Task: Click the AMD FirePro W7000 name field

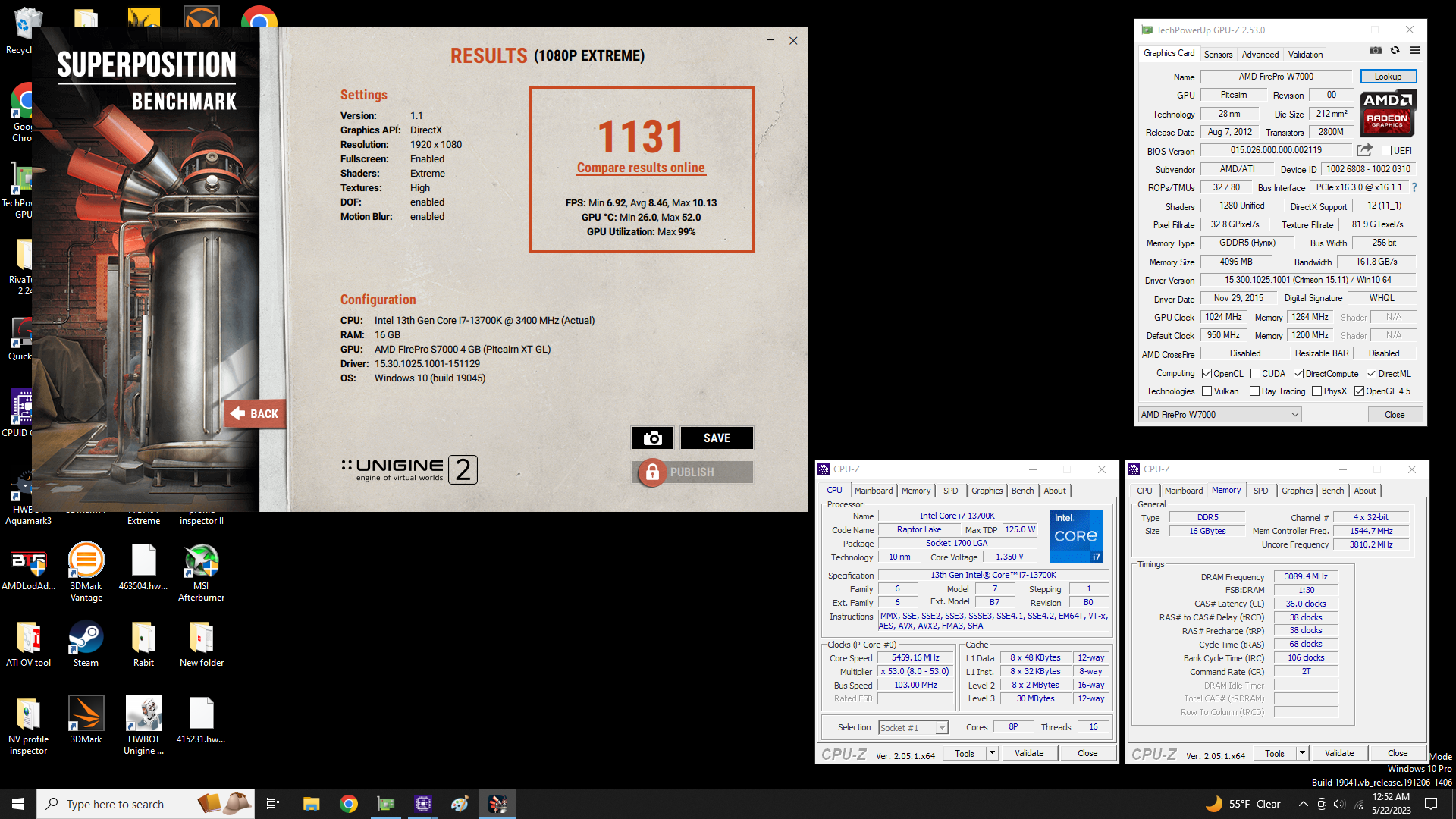Action: pyautogui.click(x=1276, y=77)
